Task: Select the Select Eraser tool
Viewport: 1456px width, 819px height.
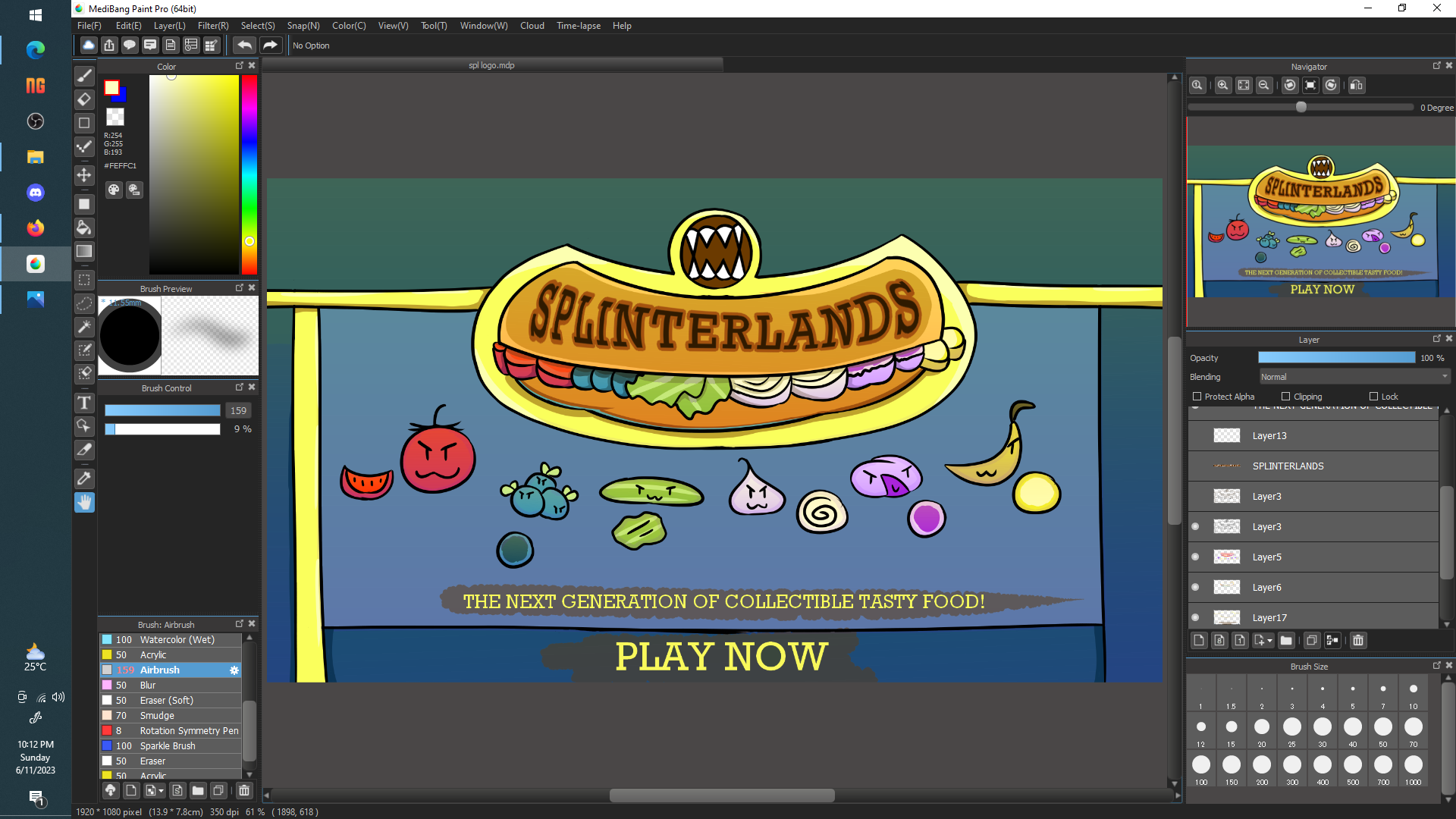Action: (x=84, y=374)
